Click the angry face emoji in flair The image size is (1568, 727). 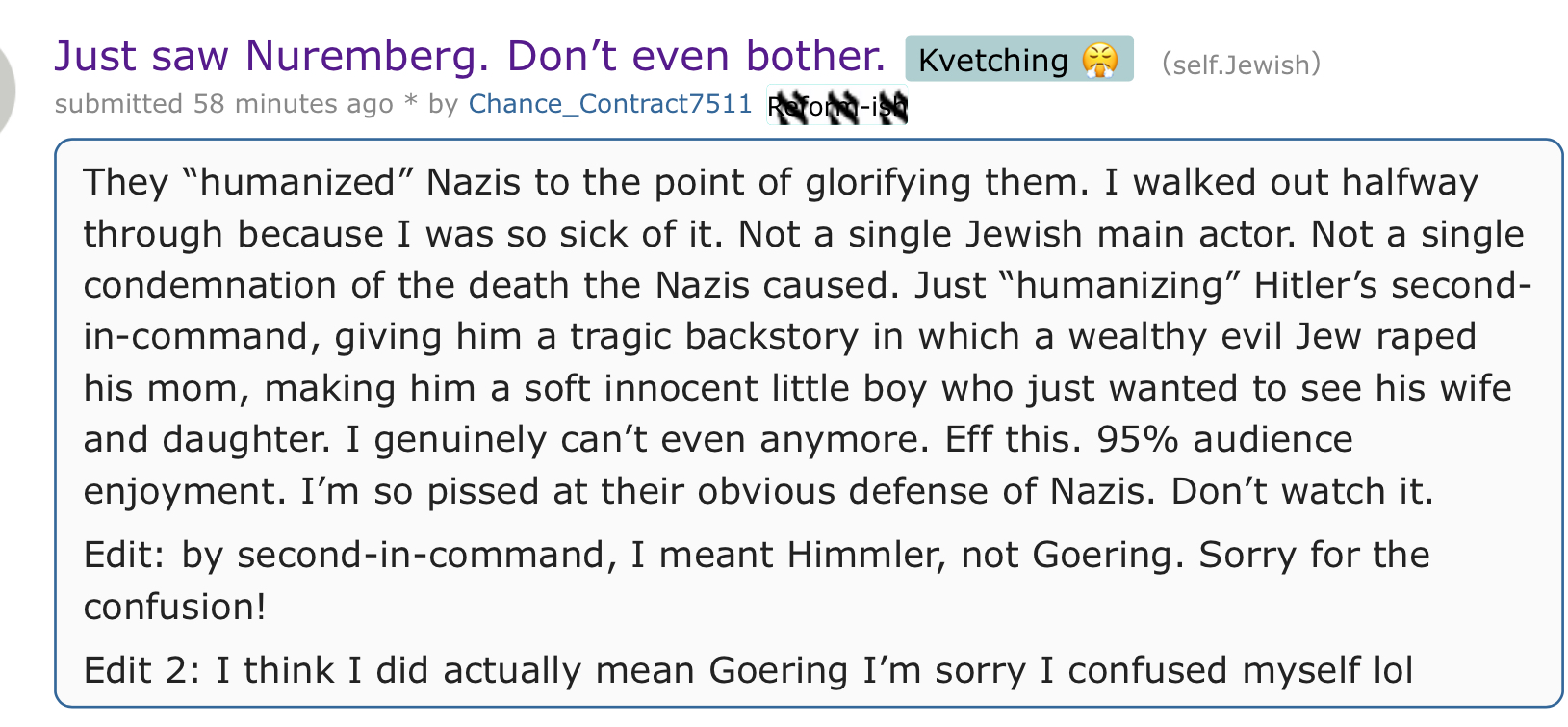pyautogui.click(x=1099, y=60)
